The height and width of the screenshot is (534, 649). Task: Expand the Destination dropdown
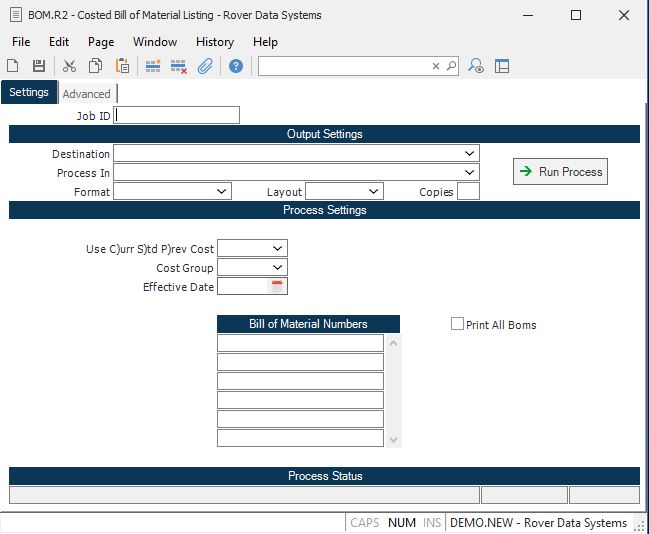[x=470, y=153]
